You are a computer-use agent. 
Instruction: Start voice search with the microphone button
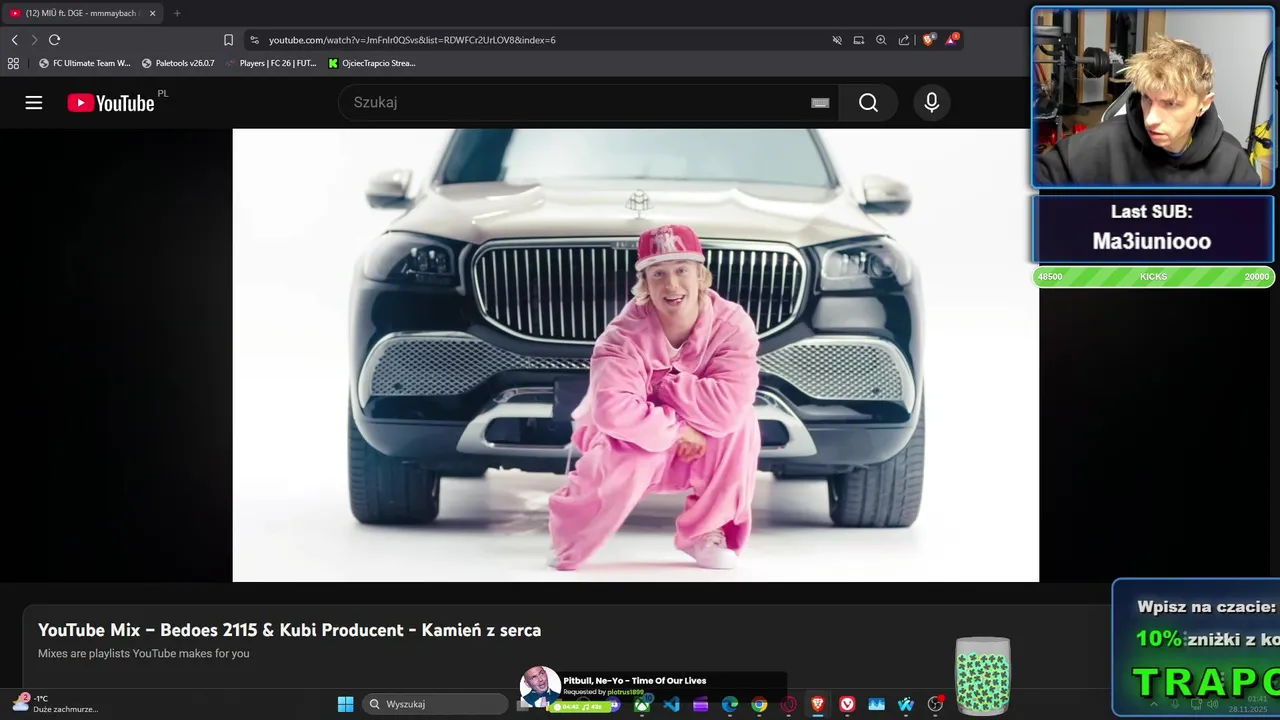pos(932,102)
